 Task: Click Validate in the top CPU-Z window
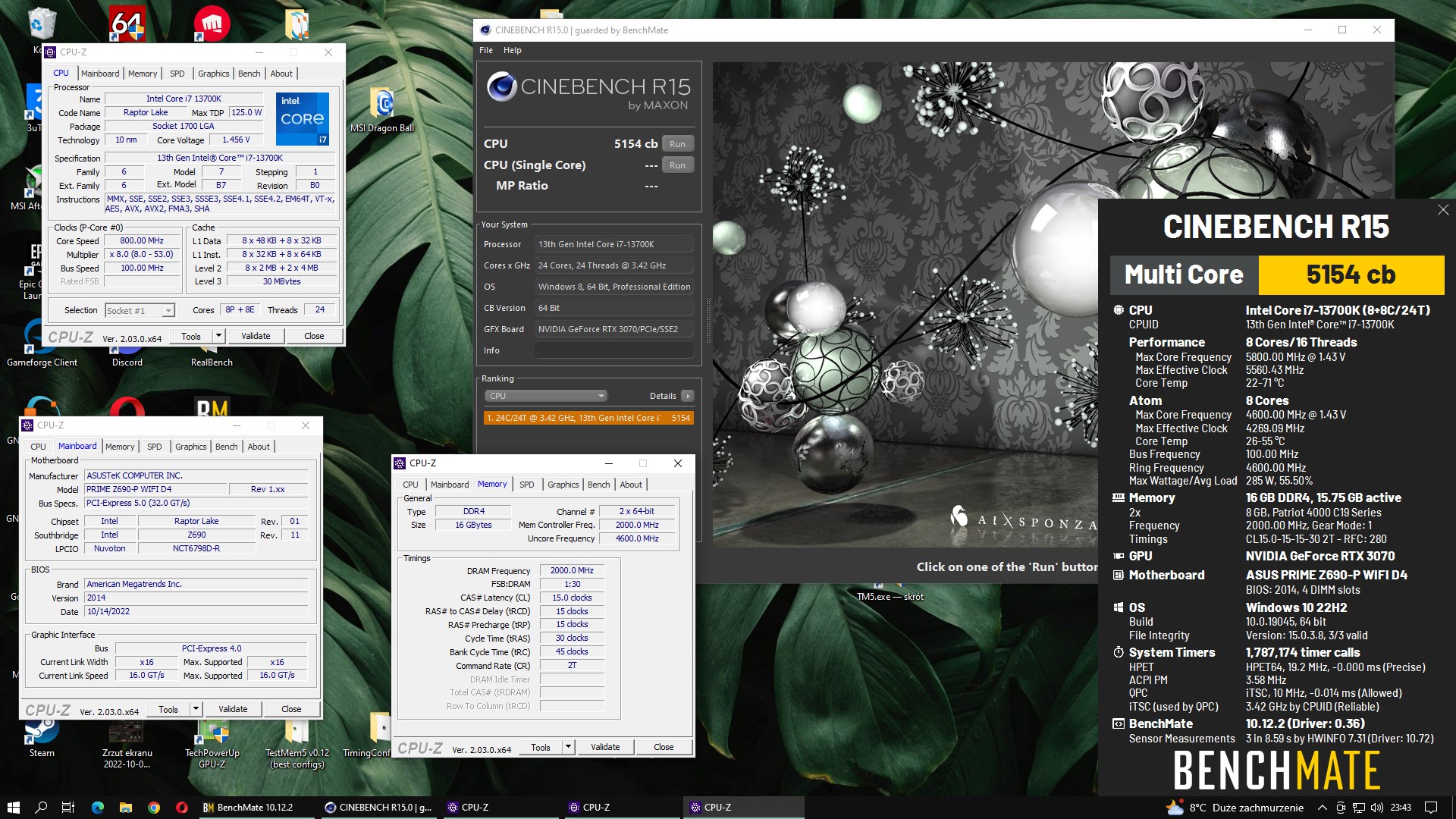[x=256, y=336]
